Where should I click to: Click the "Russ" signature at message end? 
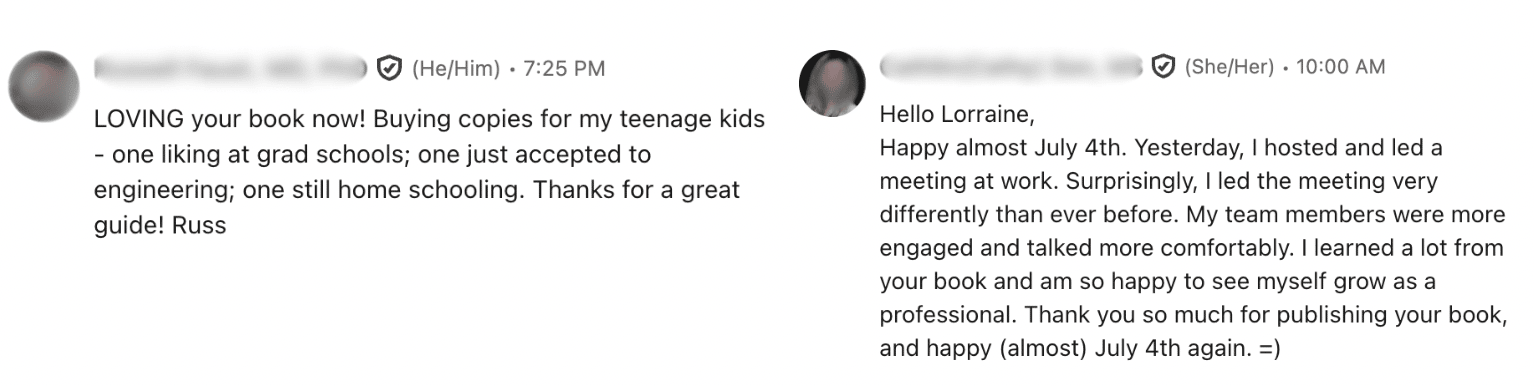click(199, 225)
